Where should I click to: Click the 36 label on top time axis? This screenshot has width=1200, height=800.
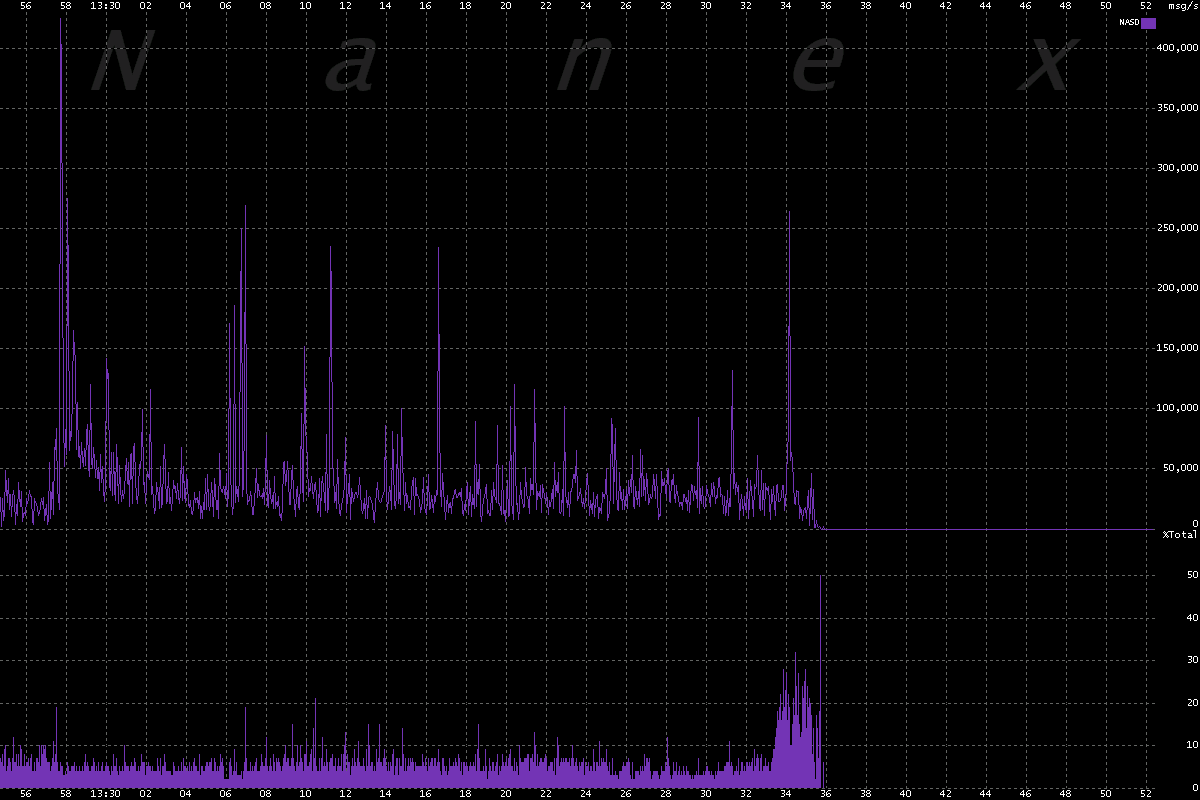pyautogui.click(x=826, y=5)
